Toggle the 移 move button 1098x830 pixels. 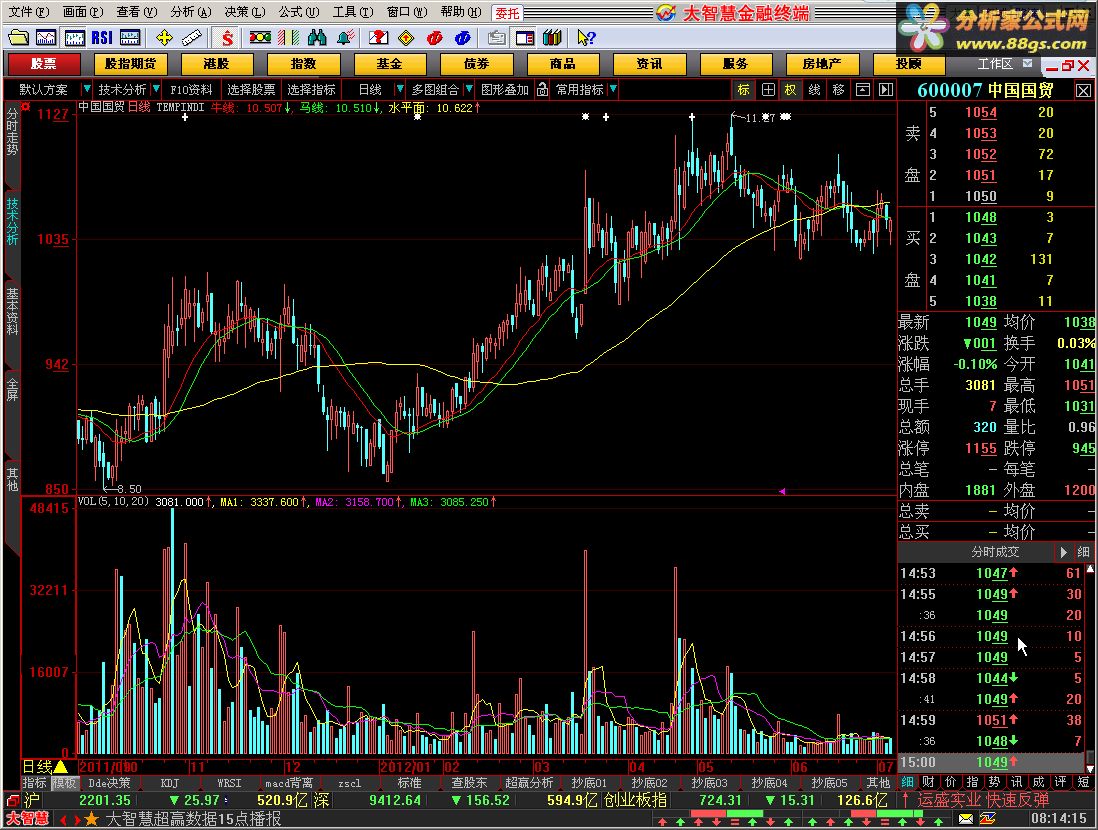pos(838,90)
